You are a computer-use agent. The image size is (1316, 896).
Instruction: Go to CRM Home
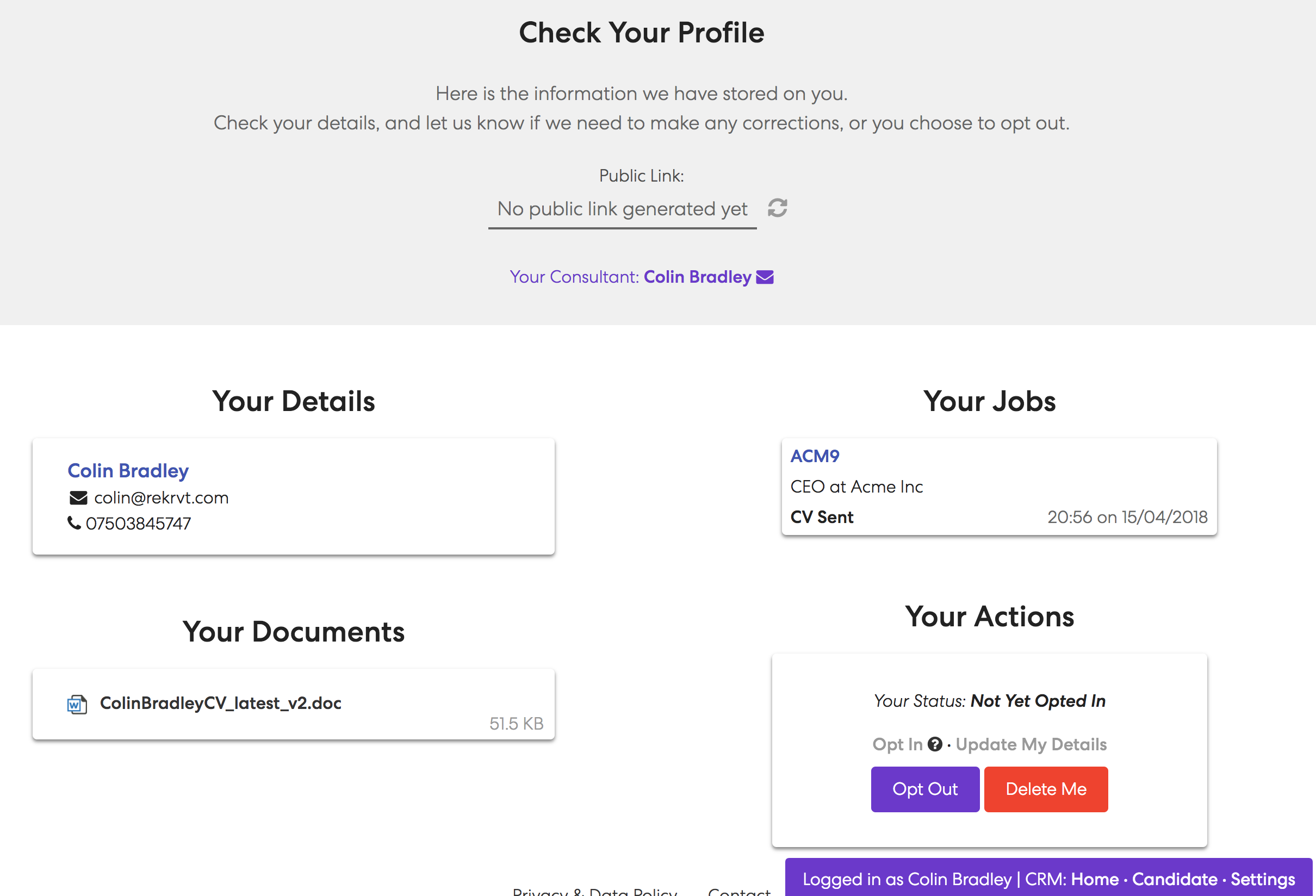tap(1095, 879)
